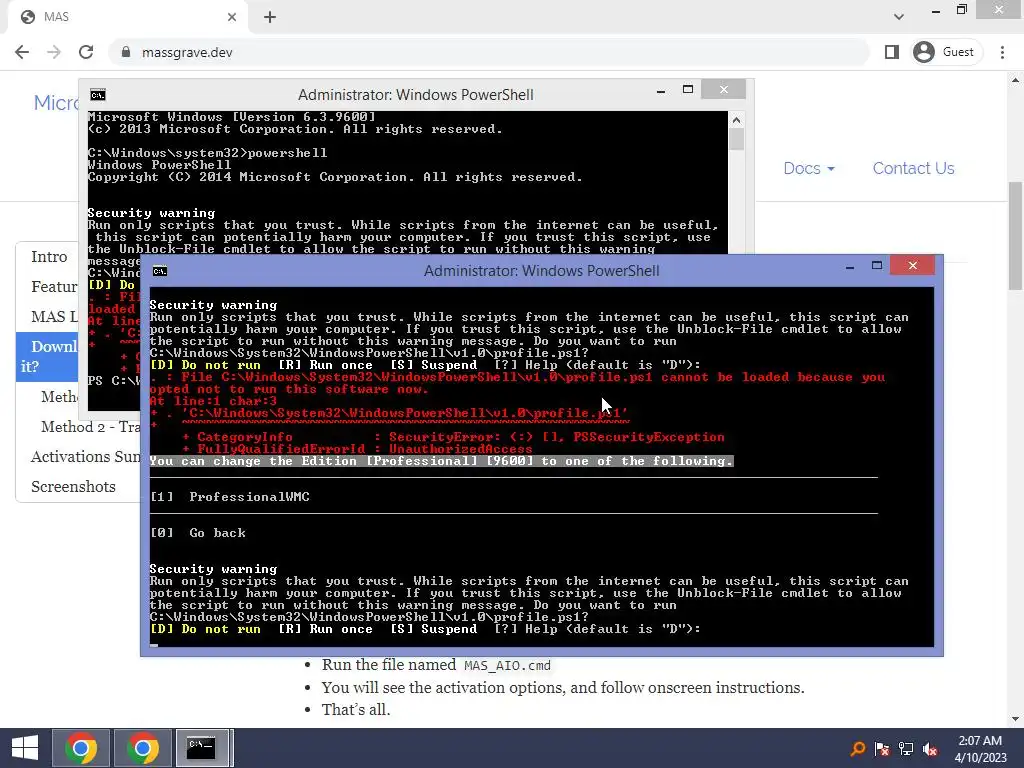Select the command prompt taskbar icon
The image size is (1024, 768).
tap(201, 748)
